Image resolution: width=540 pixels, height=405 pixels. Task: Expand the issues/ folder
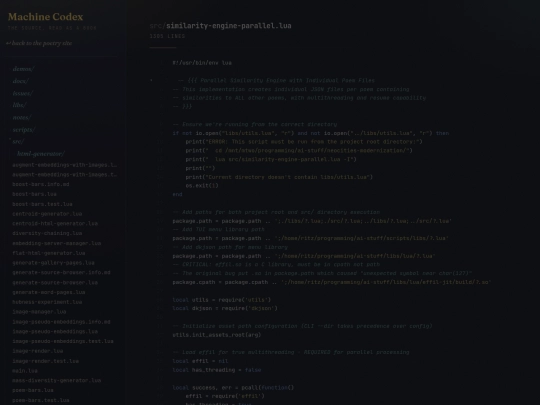(x=22, y=93)
